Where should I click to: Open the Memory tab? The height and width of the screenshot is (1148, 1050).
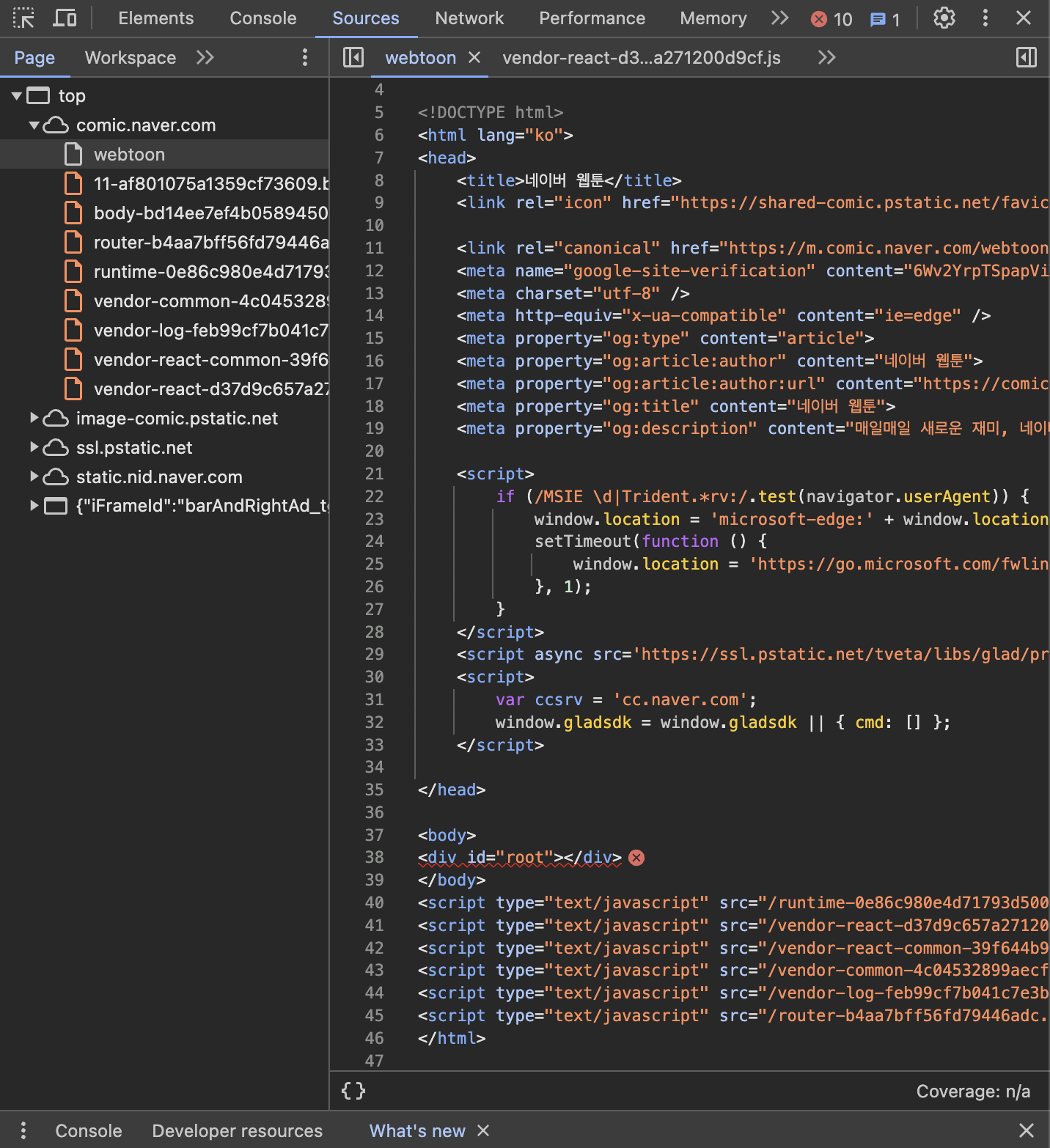click(x=713, y=18)
